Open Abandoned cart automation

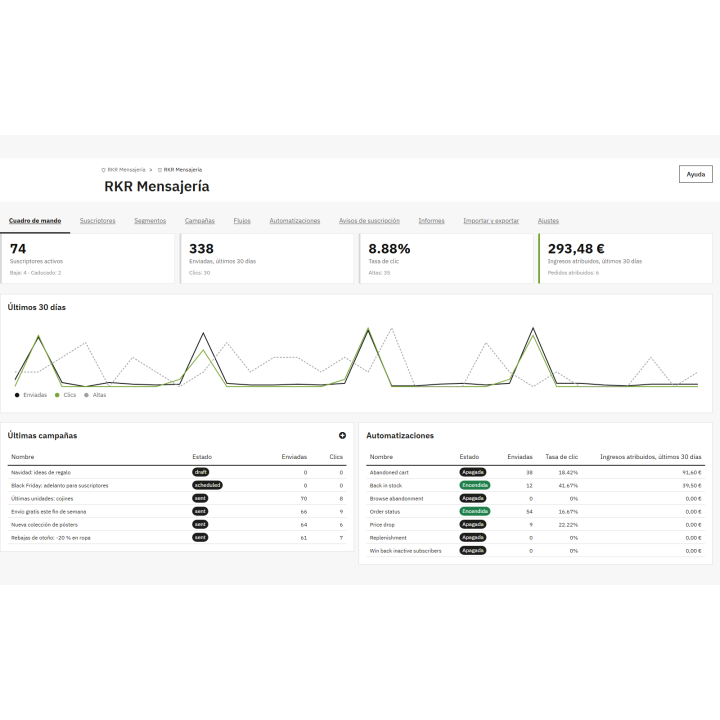[389, 472]
